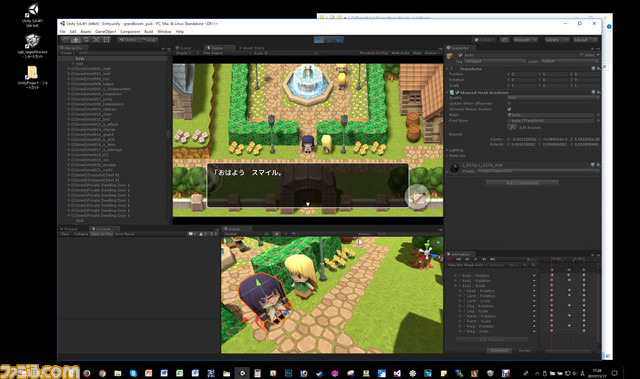Toggle Local/Global handle rotation

click(x=149, y=40)
